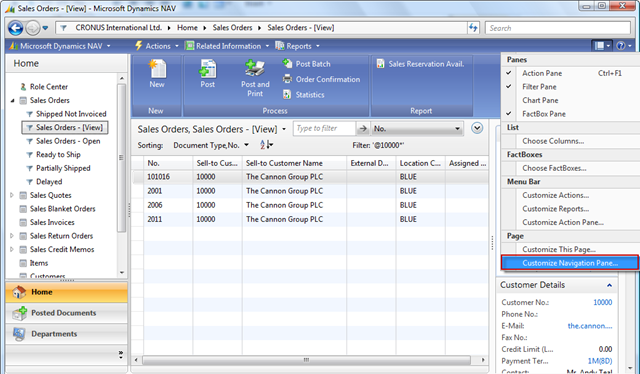Click customer number 10000 link in Customer Details
Screen dimensions: 640x374
pyautogui.click(x=602, y=302)
